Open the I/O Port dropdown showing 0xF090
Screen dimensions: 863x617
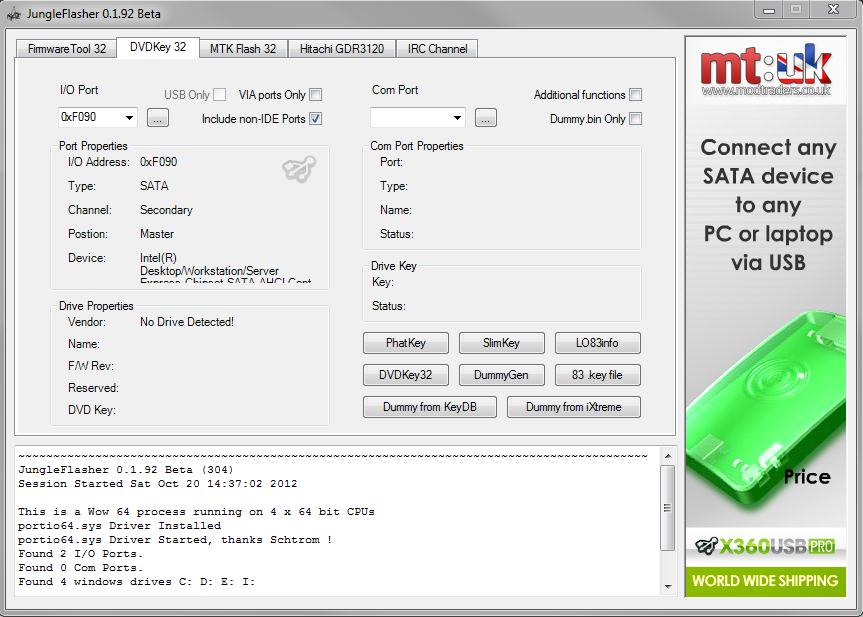[97, 117]
